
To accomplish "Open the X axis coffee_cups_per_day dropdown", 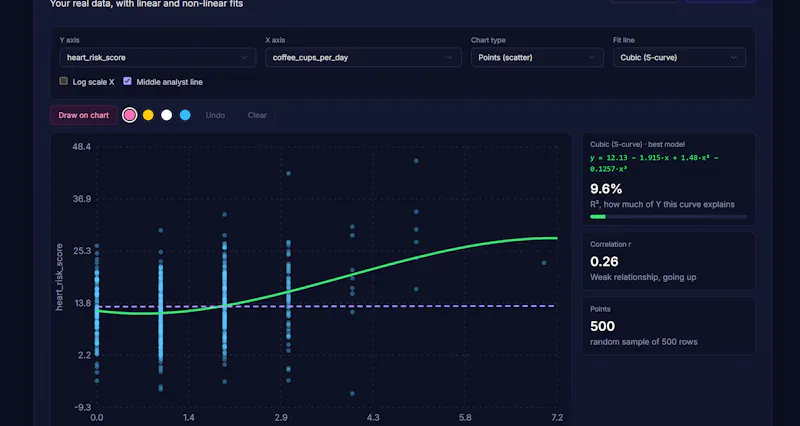I will [363, 58].
